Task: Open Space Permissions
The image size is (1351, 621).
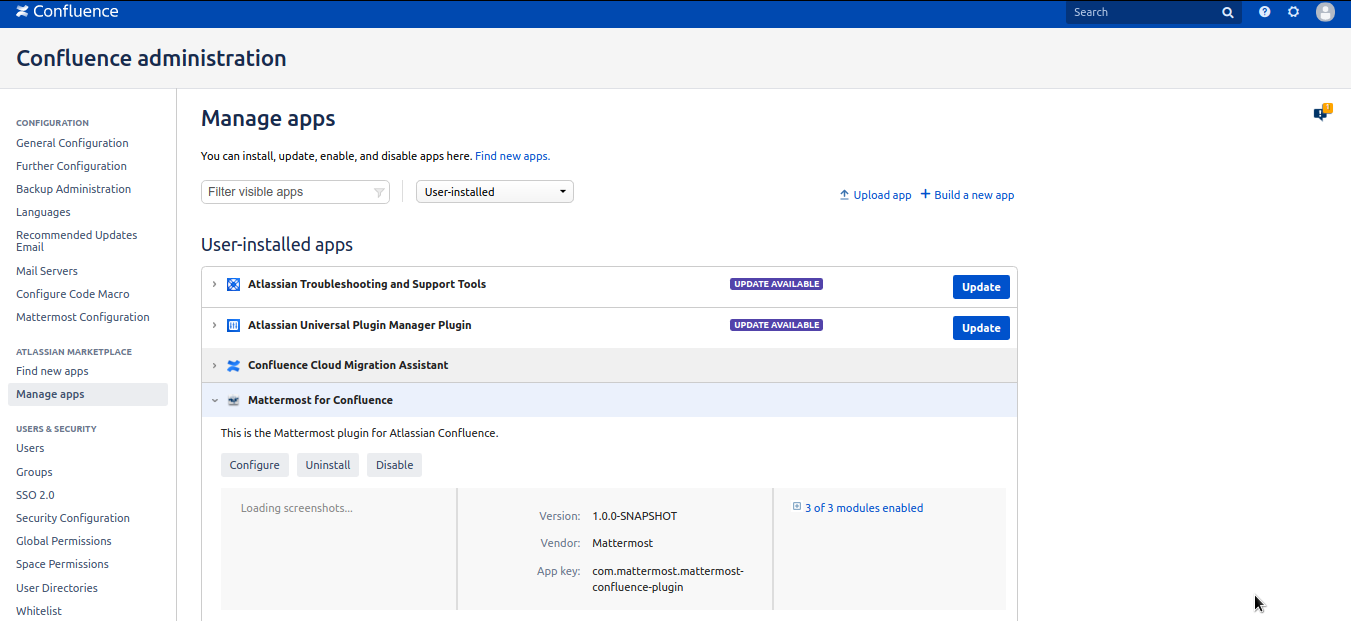Action: pos(62,564)
